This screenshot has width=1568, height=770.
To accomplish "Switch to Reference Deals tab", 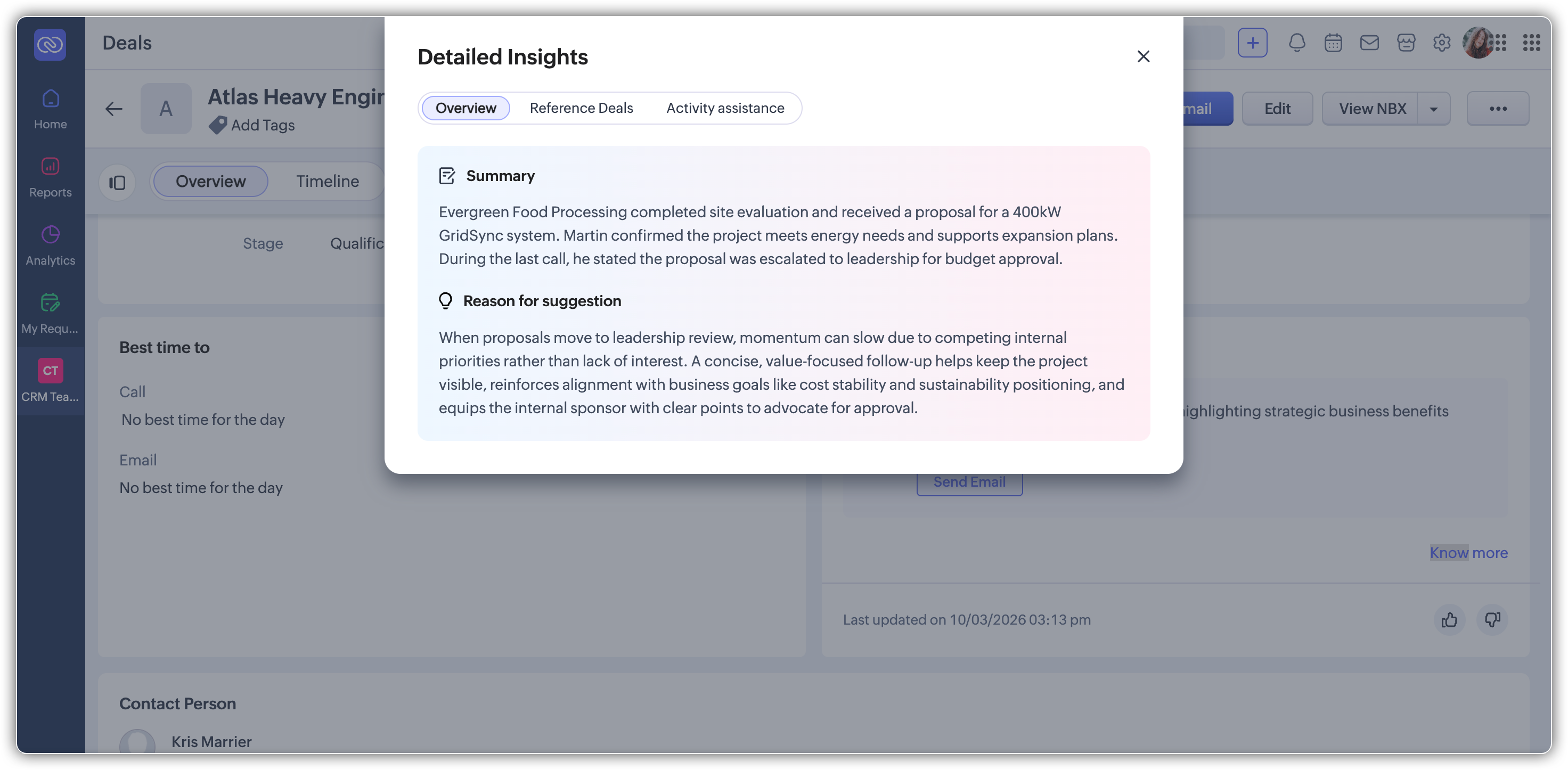I will [581, 108].
